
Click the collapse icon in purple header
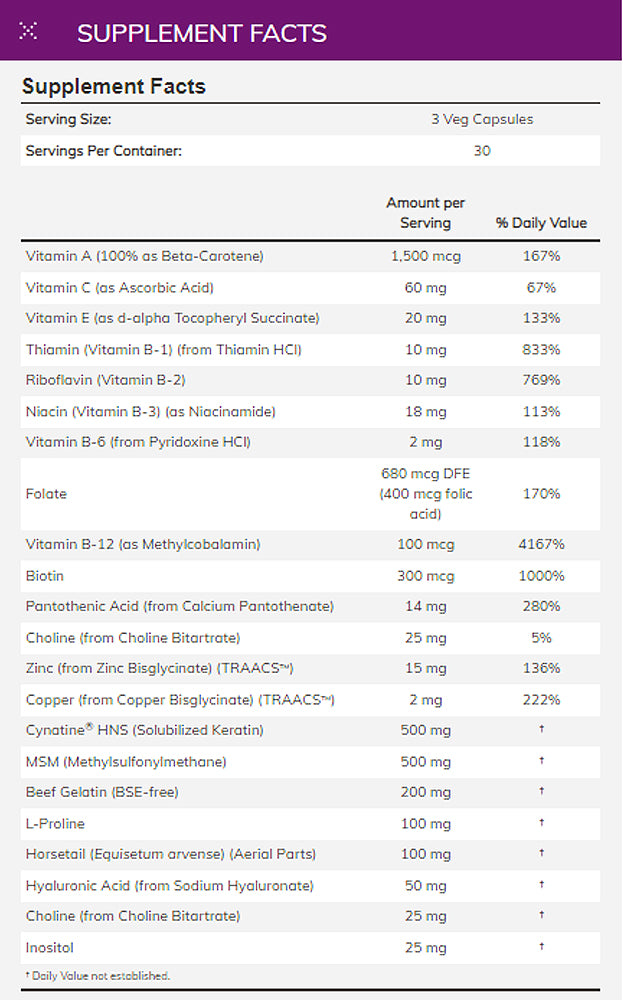29,31
